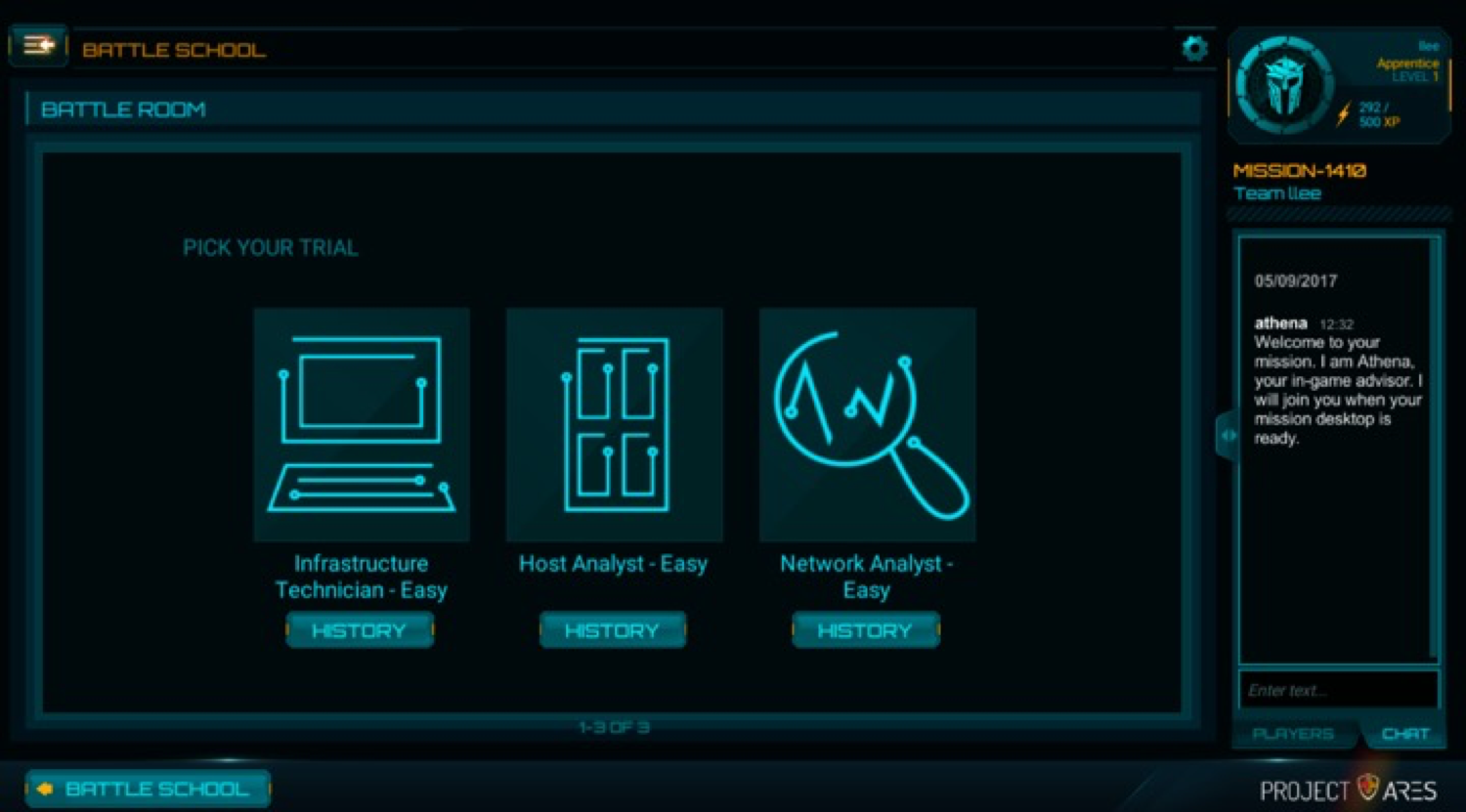This screenshot has height=812, width=1466.
Task: View History for Infrastructure Technician trial
Action: [x=359, y=631]
